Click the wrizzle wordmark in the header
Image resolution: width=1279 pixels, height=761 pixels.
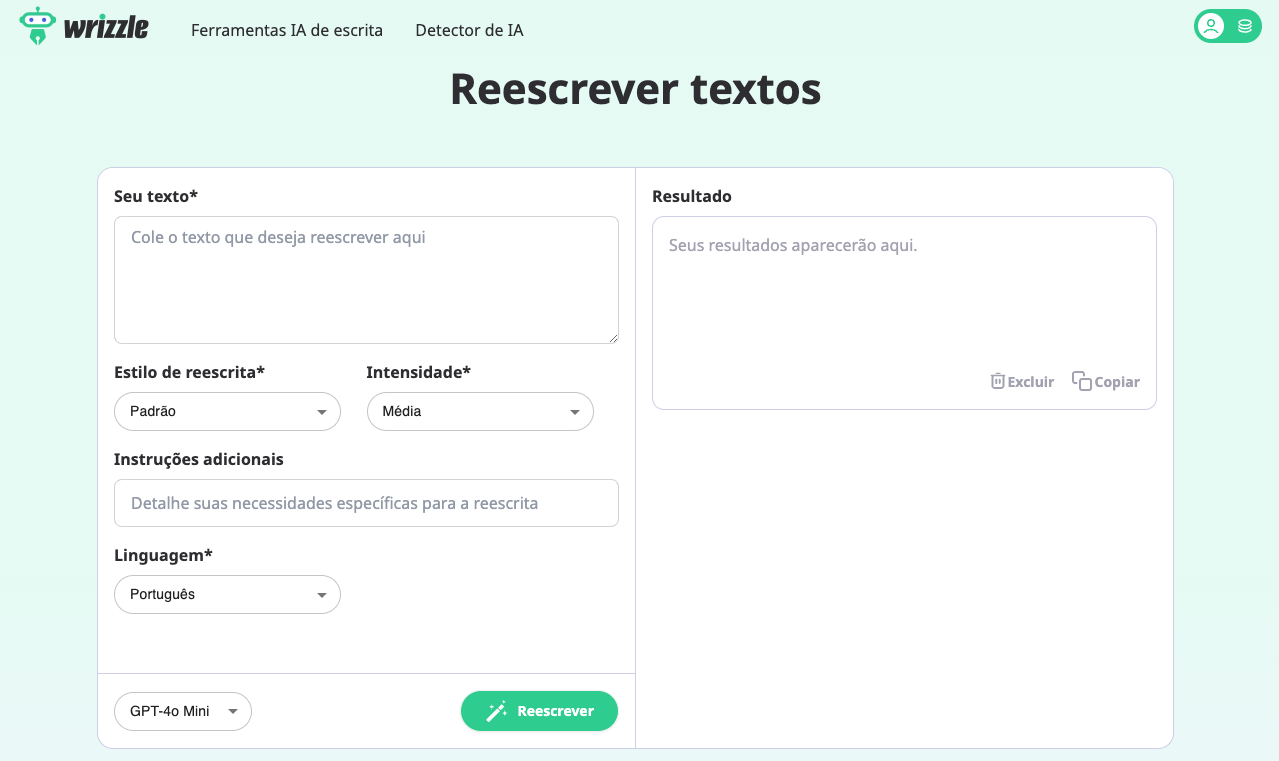point(106,28)
